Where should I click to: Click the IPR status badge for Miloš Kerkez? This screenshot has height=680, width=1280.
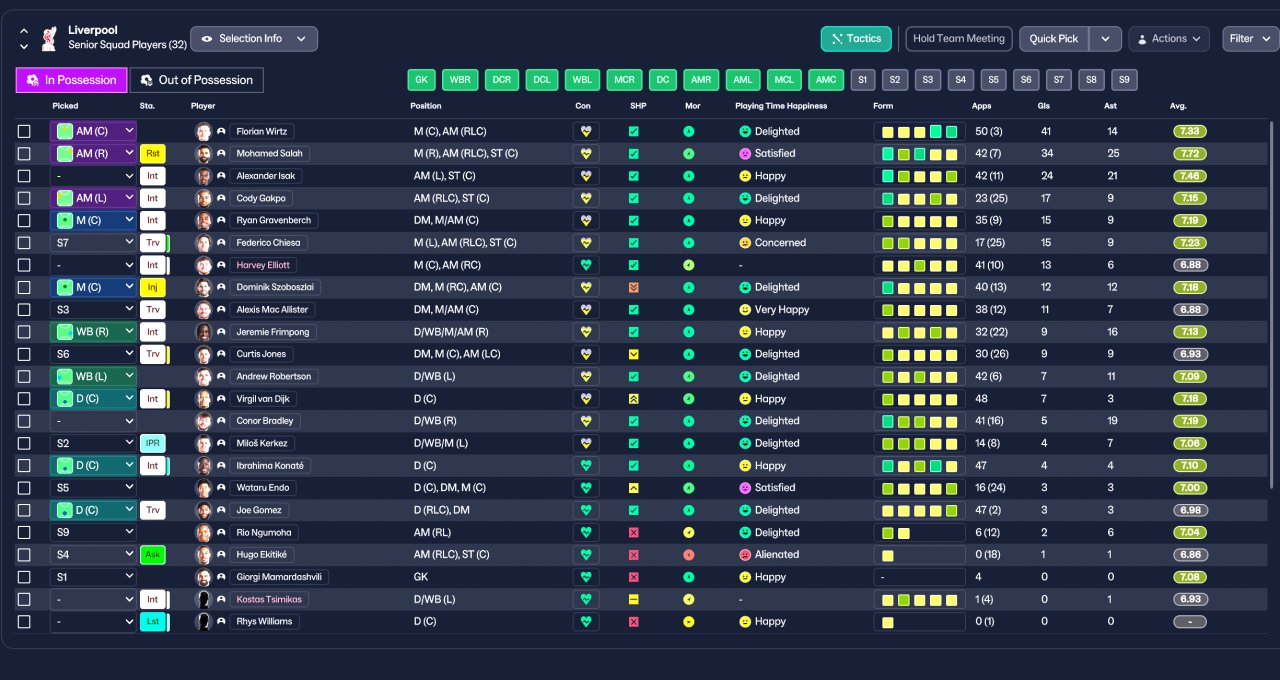152,443
